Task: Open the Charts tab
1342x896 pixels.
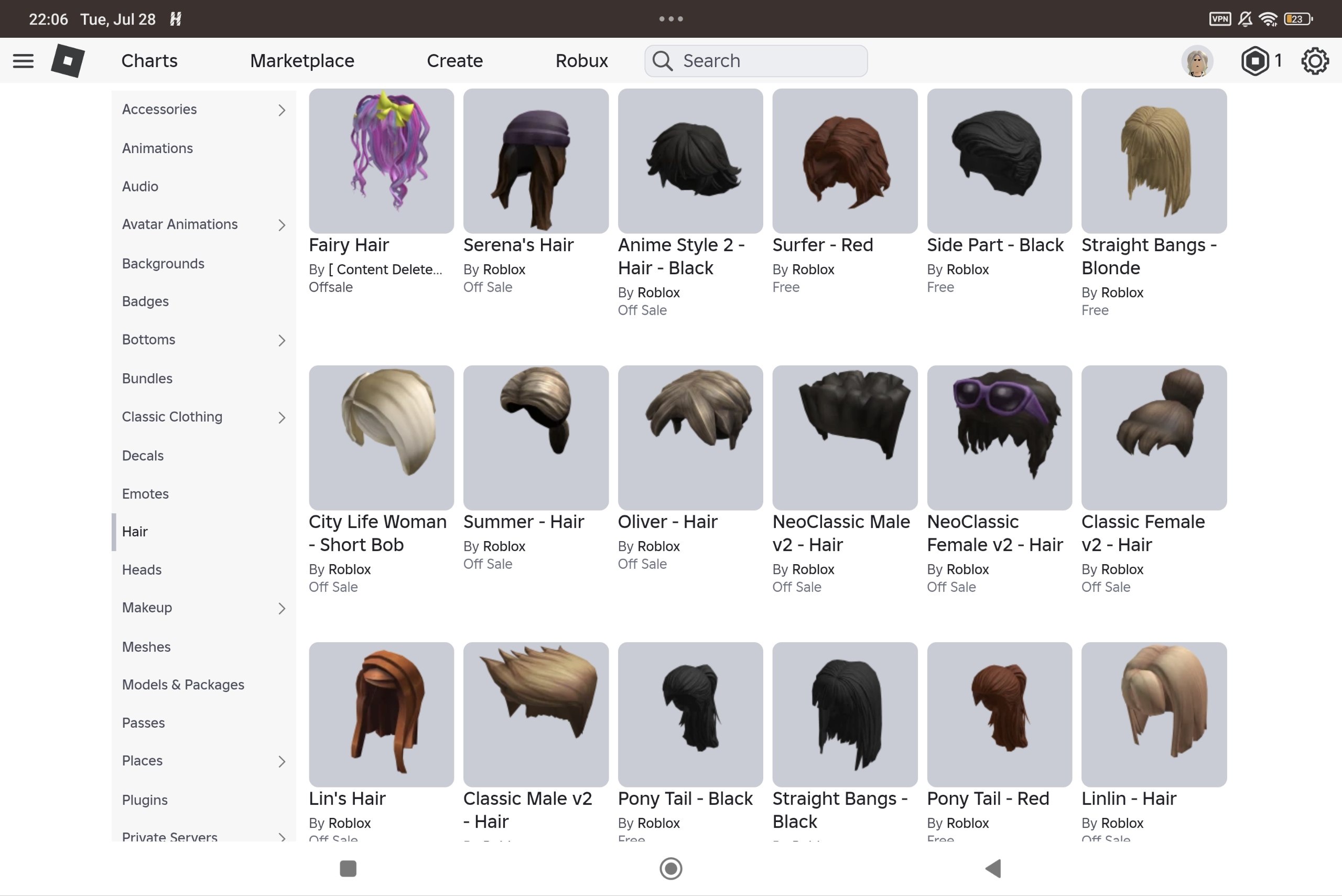Action: pyautogui.click(x=149, y=61)
